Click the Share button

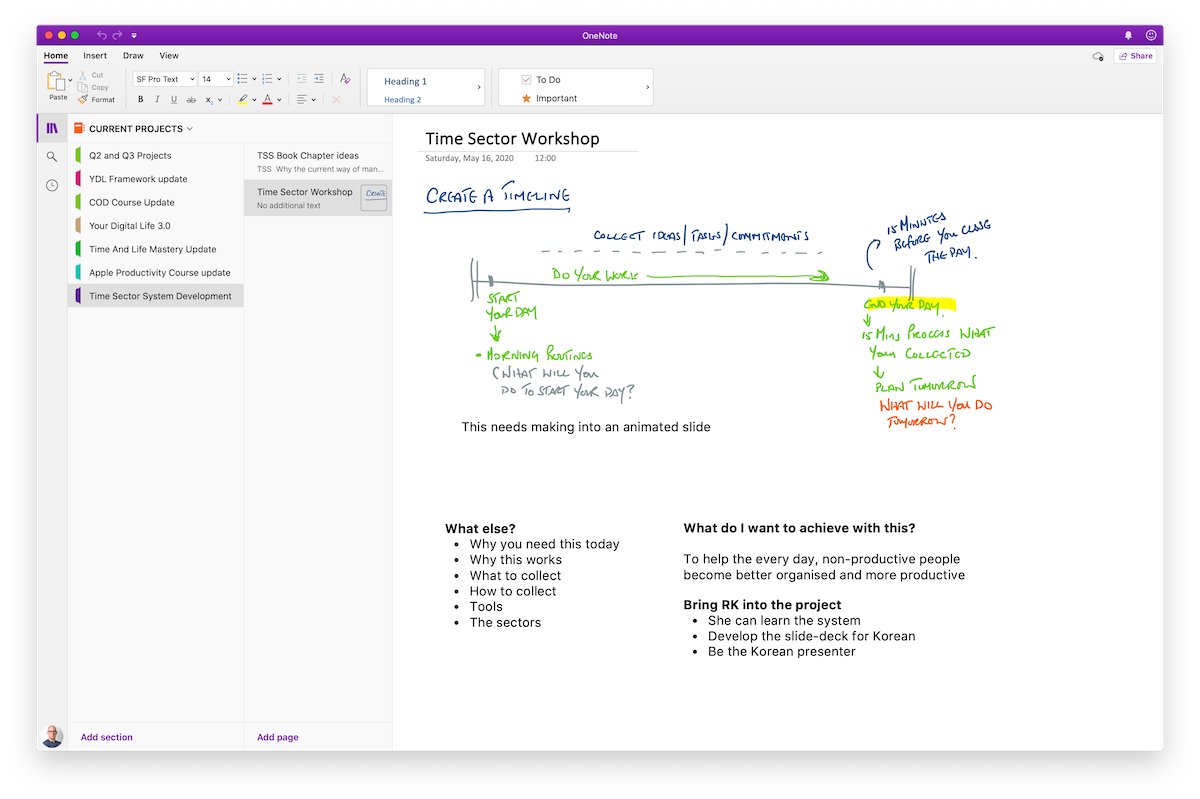(1135, 56)
